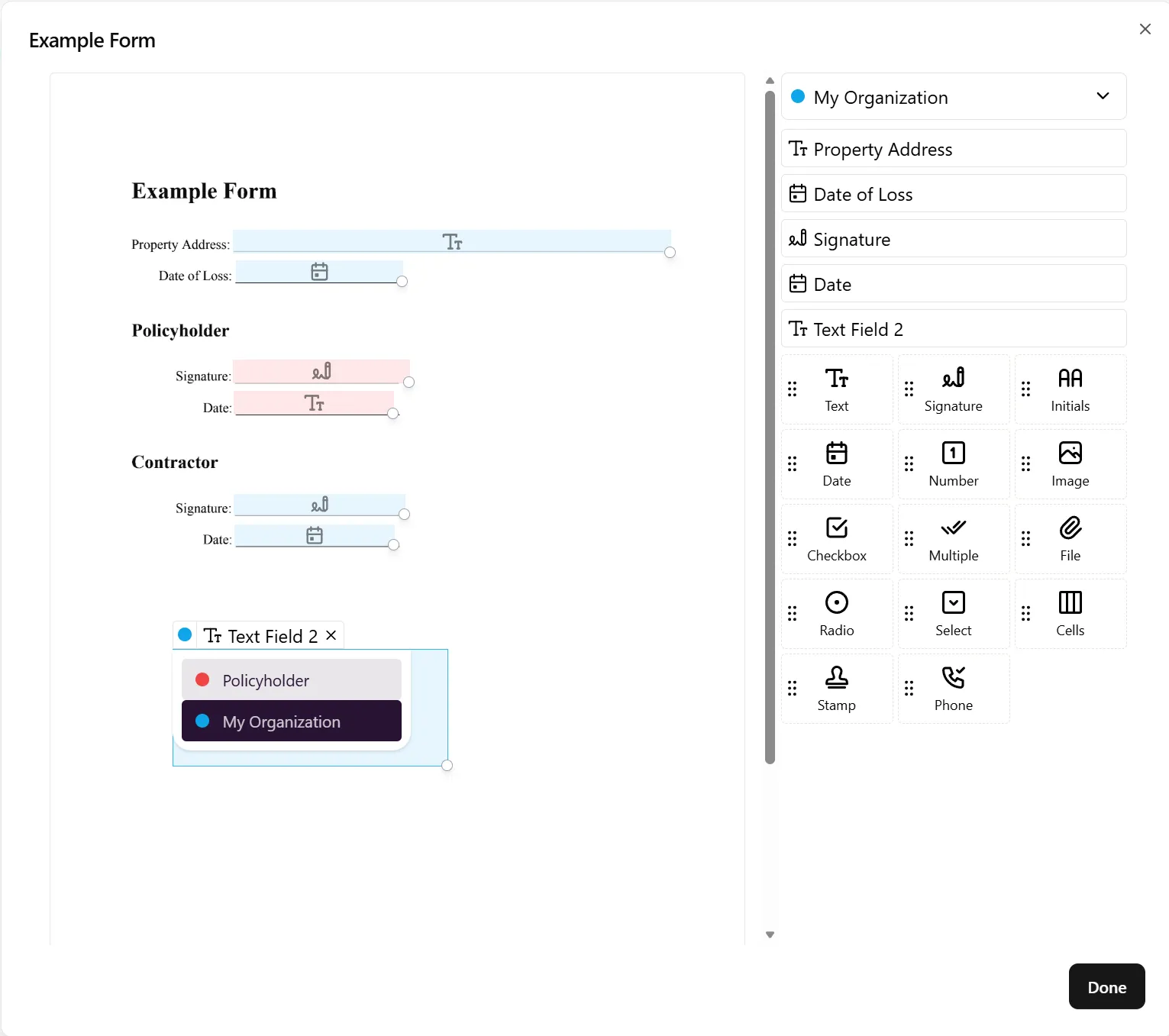1169x1036 pixels.
Task: Add a Text field from the palette
Action: pos(837,389)
